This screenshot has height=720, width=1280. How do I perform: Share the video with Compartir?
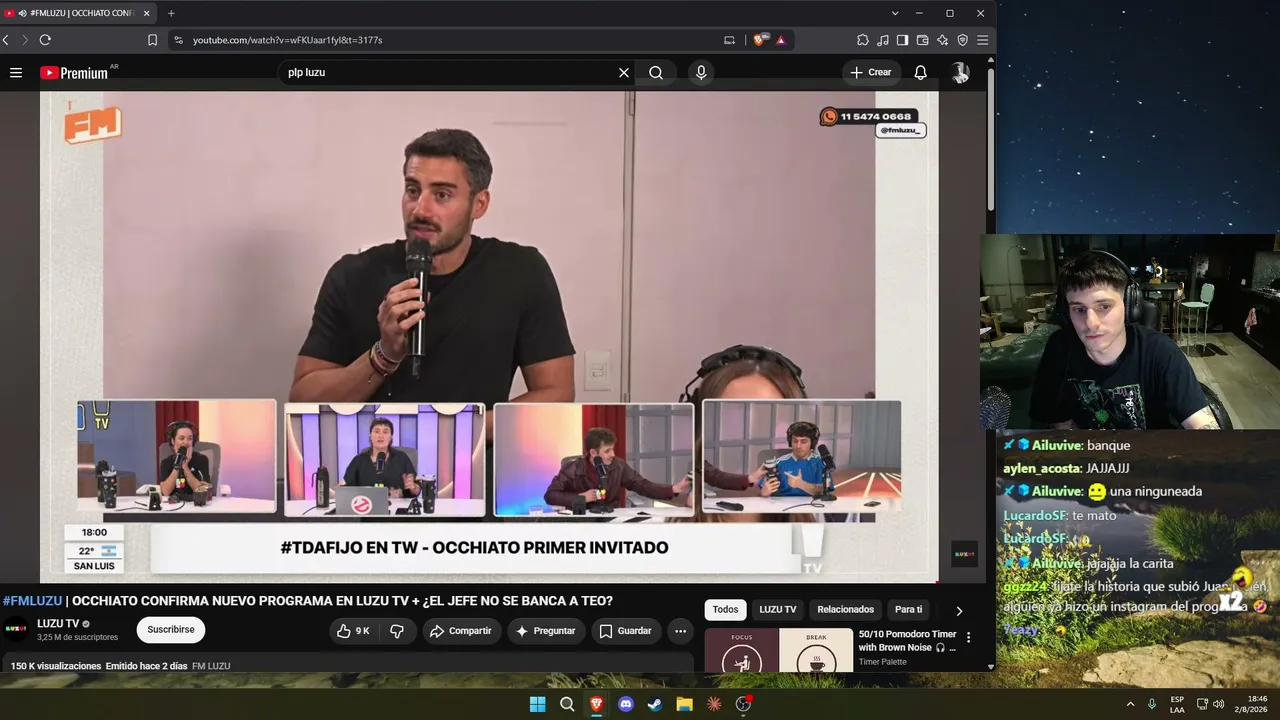460,631
